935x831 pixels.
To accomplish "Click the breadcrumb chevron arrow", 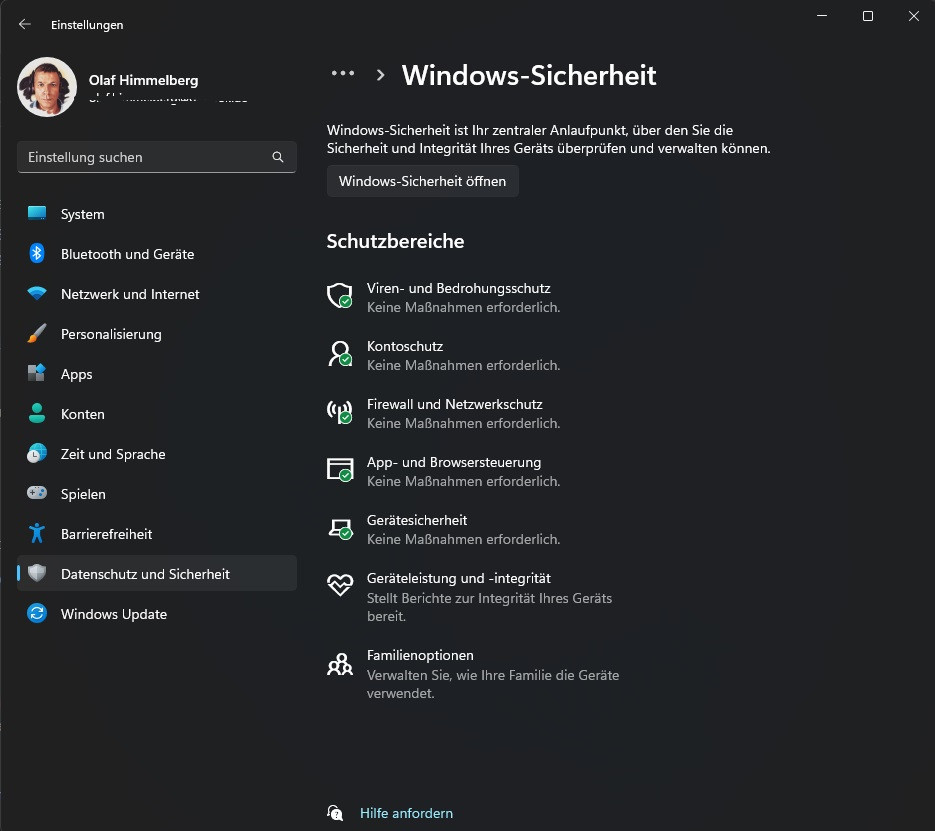I will tap(380, 75).
